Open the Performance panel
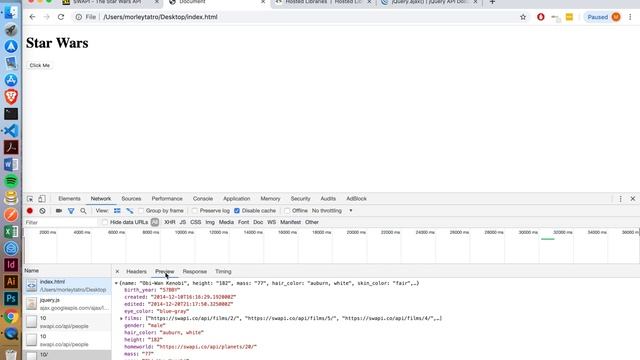This screenshot has width=640, height=360. click(167, 199)
